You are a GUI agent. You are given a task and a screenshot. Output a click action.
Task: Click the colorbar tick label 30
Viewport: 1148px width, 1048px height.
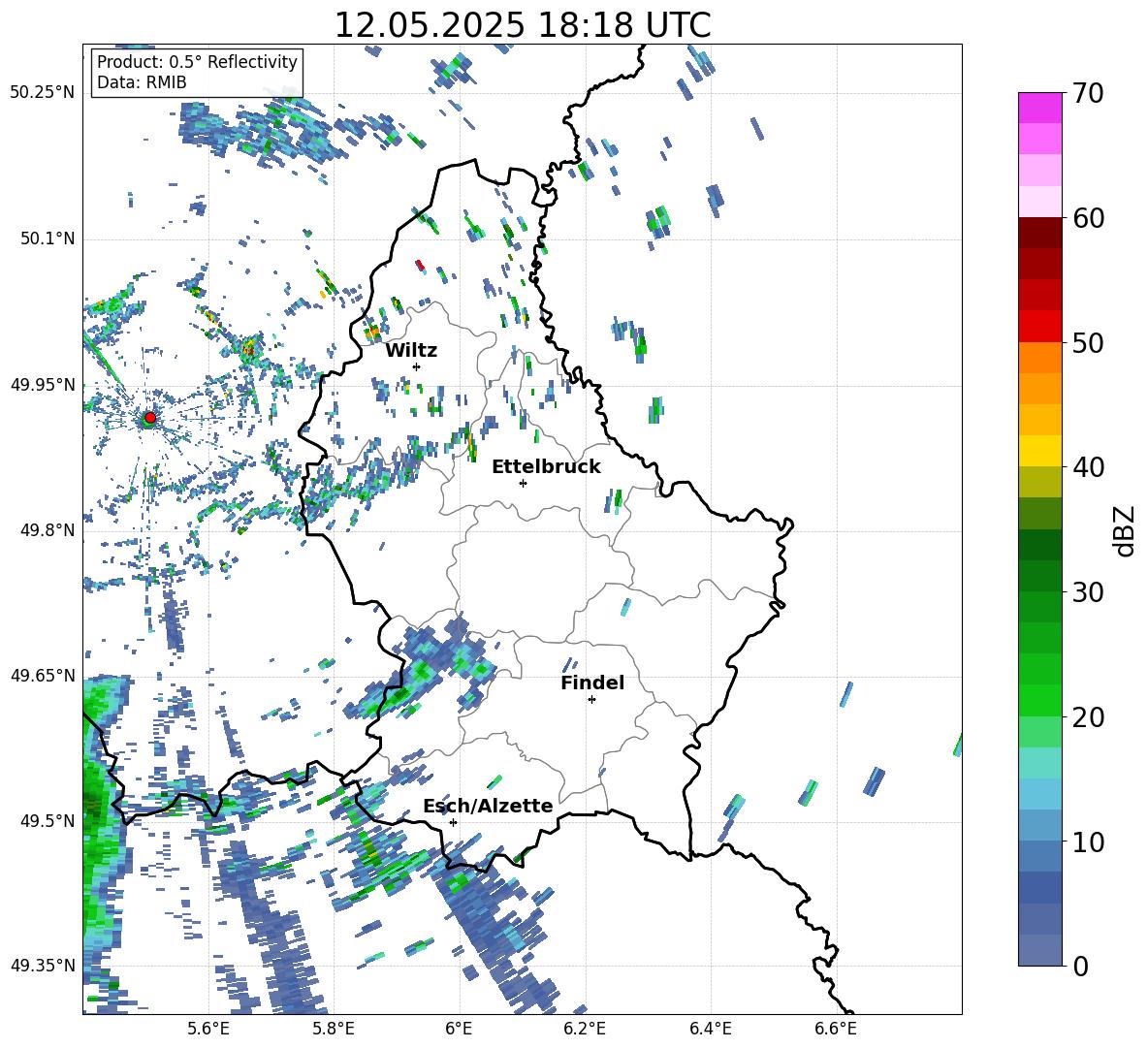click(1088, 592)
